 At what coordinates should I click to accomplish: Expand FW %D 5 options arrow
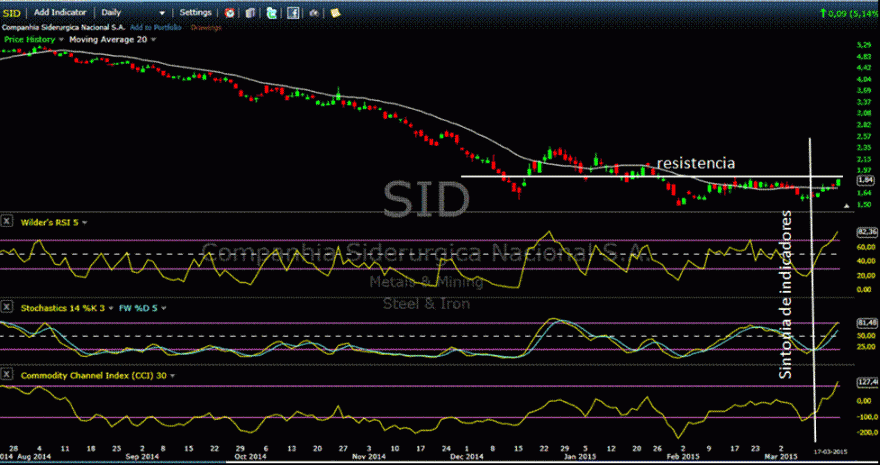click(x=163, y=308)
